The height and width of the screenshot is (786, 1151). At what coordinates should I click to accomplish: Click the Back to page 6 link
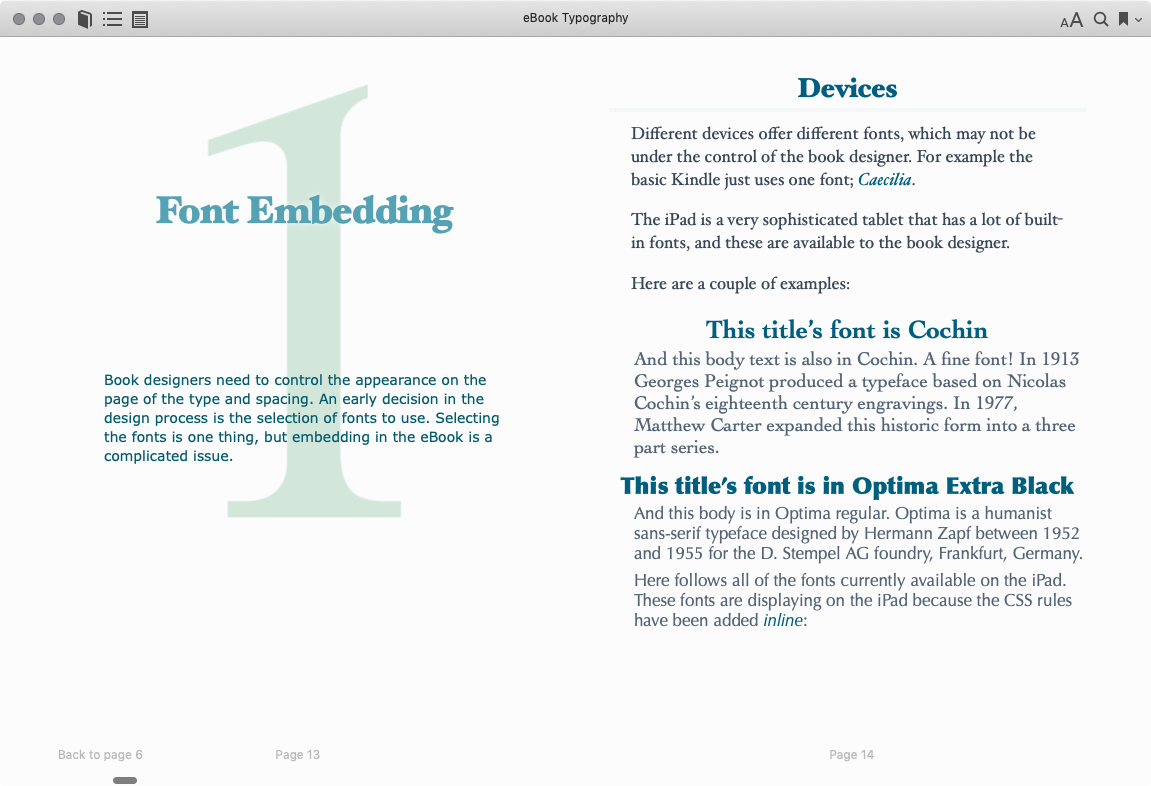pos(100,754)
